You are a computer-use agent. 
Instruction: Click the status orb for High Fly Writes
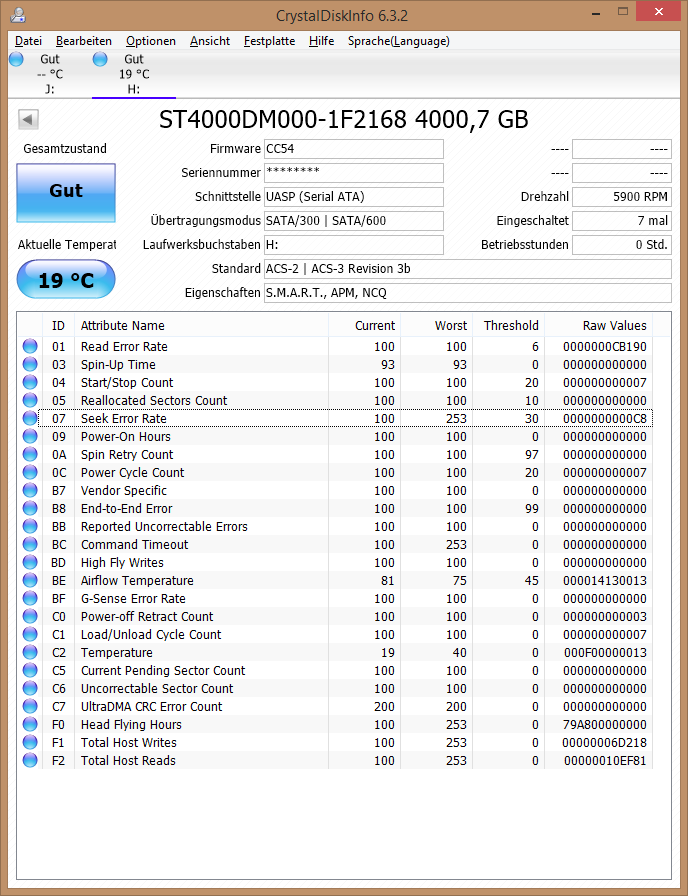30,562
